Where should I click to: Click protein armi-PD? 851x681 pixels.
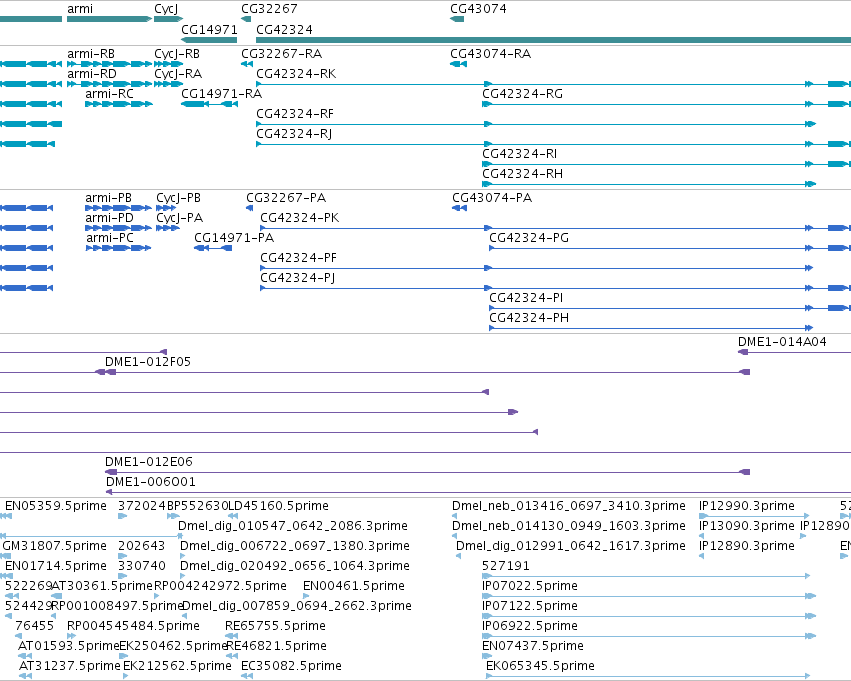(110, 219)
